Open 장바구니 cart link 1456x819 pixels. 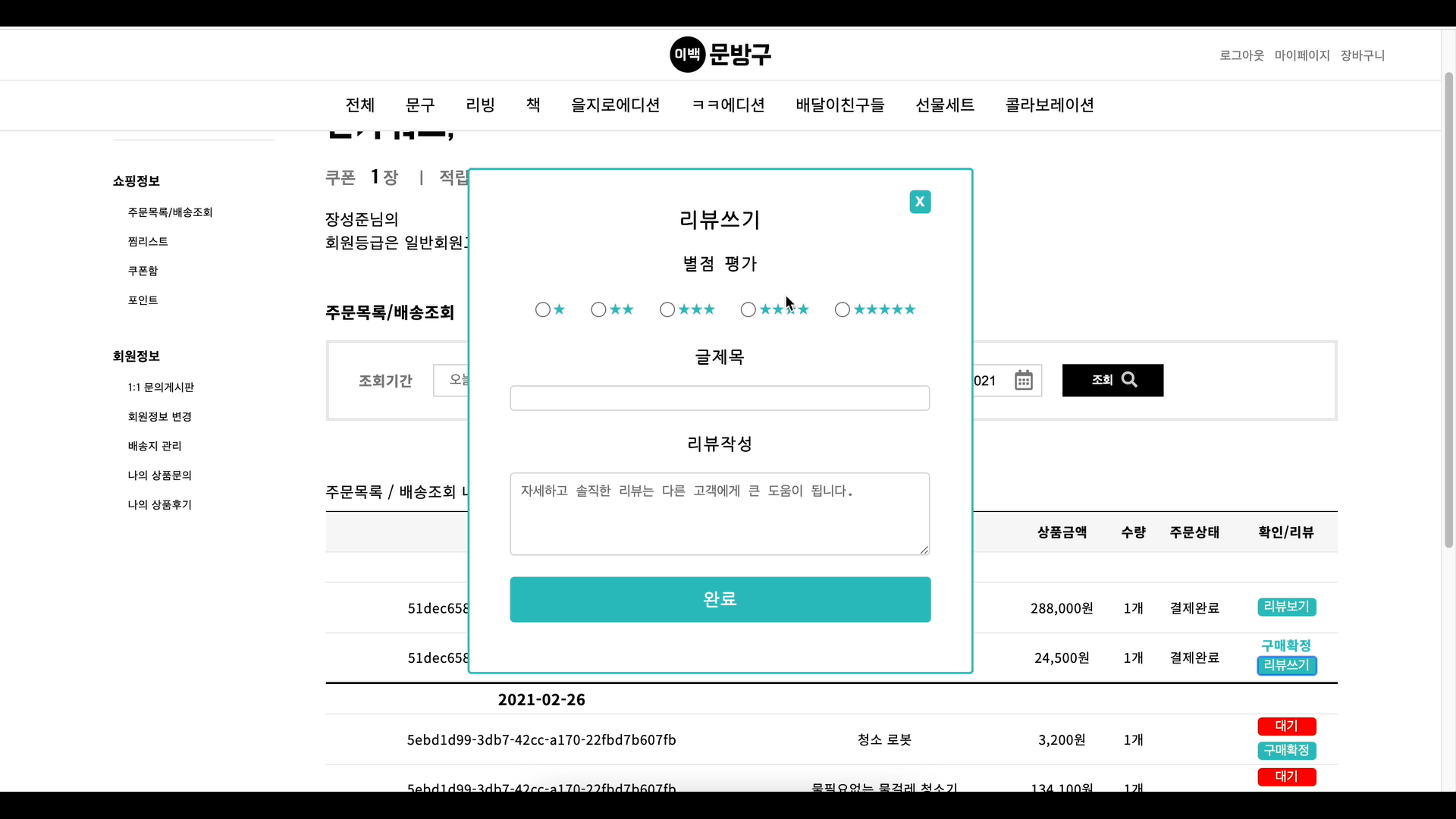click(1362, 55)
